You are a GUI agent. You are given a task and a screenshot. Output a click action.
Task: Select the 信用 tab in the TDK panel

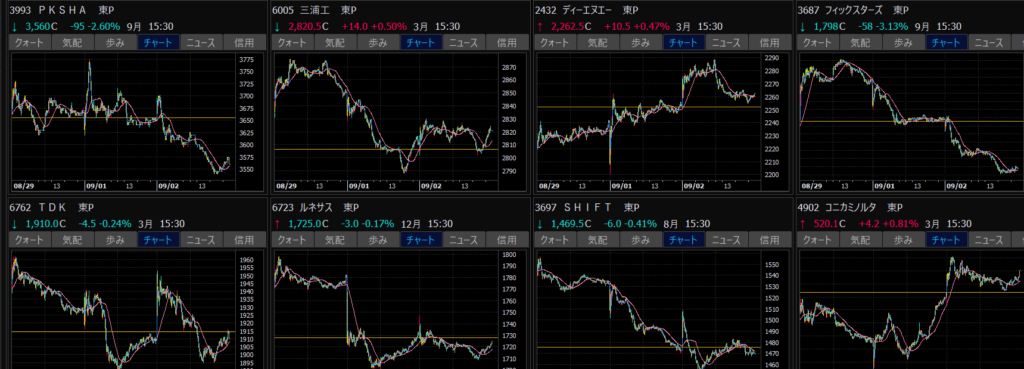click(x=244, y=240)
